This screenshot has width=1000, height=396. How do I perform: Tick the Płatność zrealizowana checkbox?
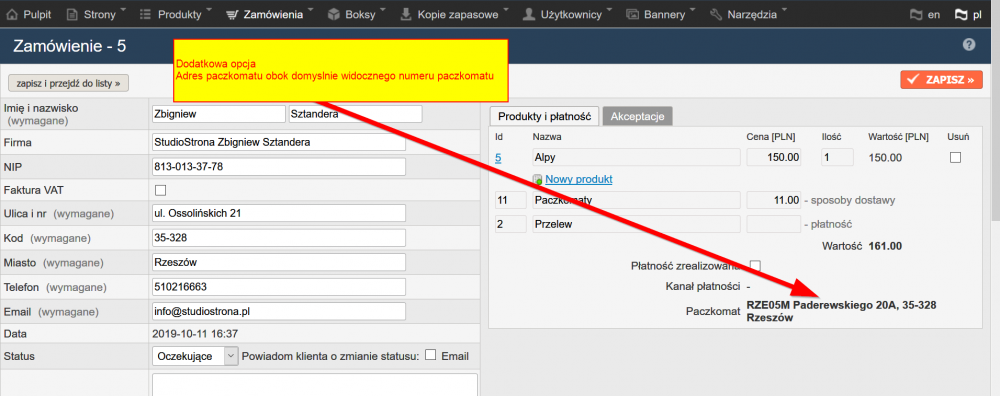click(x=755, y=265)
